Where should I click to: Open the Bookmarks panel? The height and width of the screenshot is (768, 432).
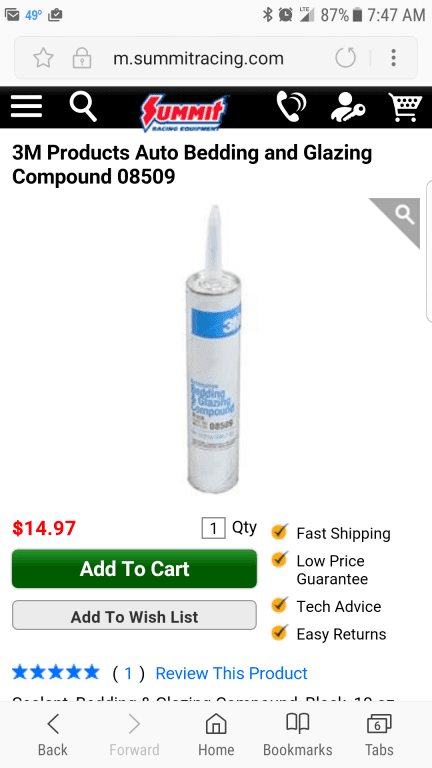(x=297, y=734)
